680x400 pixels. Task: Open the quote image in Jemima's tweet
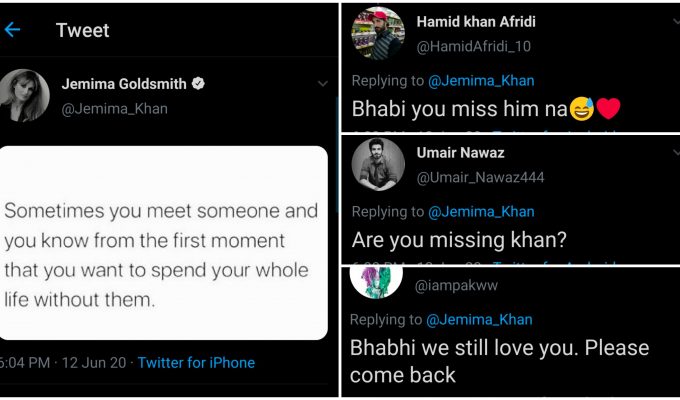point(164,241)
